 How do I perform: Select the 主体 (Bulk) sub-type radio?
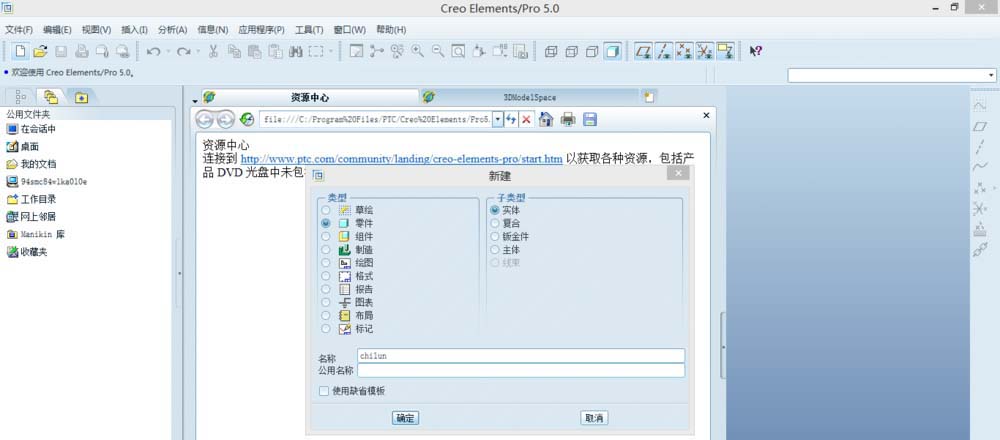tap(495, 250)
